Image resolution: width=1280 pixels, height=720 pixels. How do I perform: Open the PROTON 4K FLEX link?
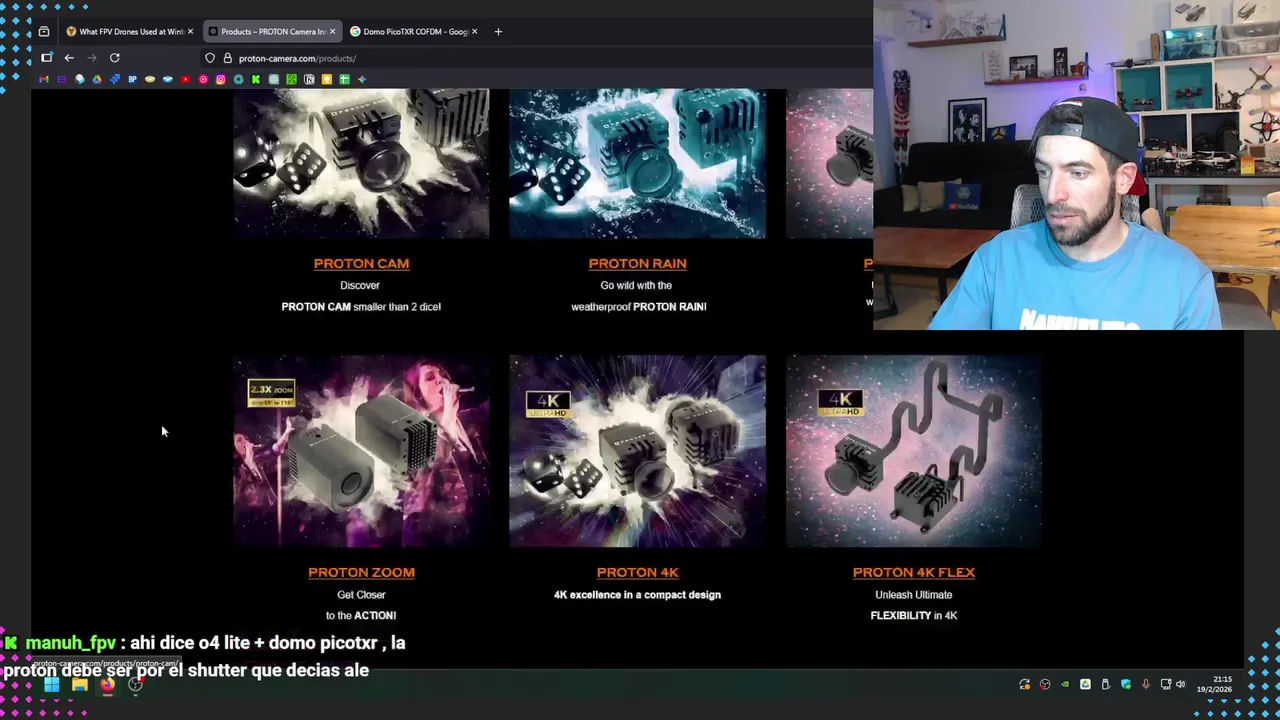click(913, 572)
